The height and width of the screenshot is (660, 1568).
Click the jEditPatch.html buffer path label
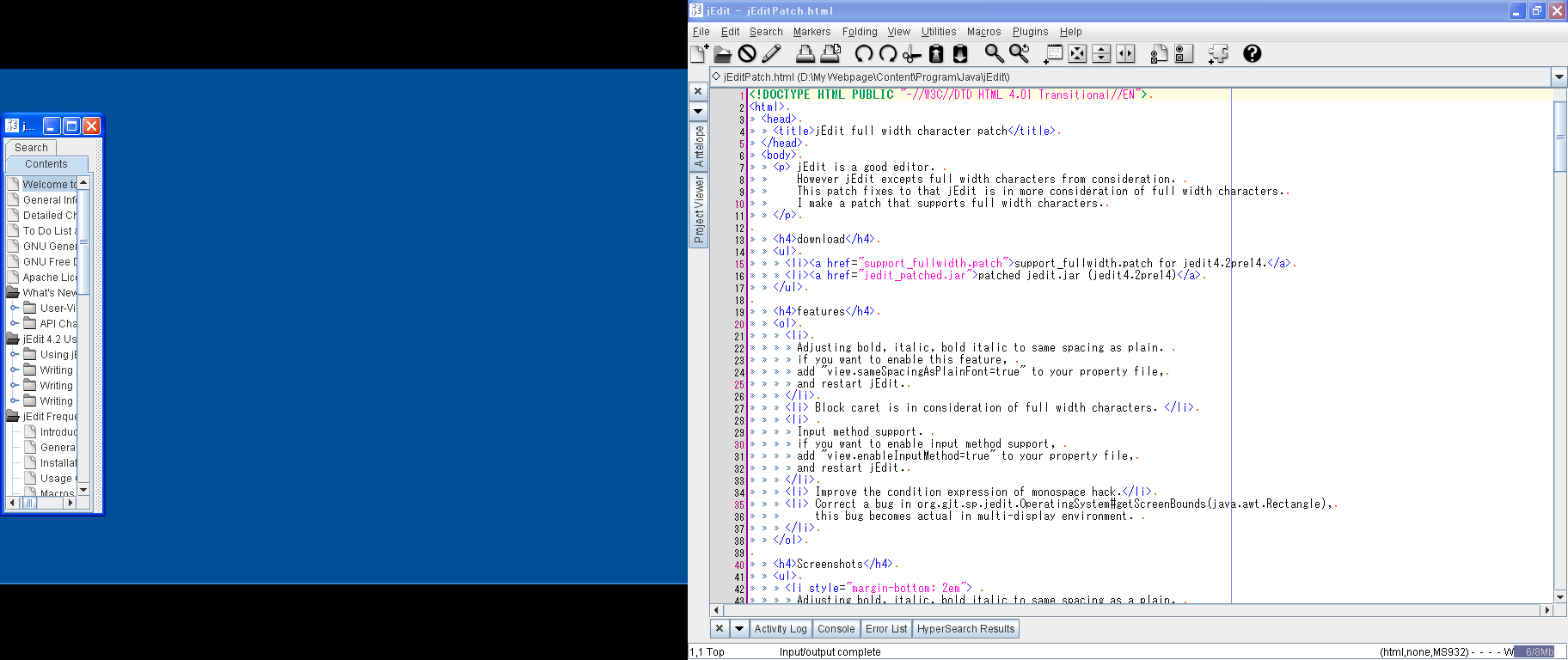click(867, 76)
